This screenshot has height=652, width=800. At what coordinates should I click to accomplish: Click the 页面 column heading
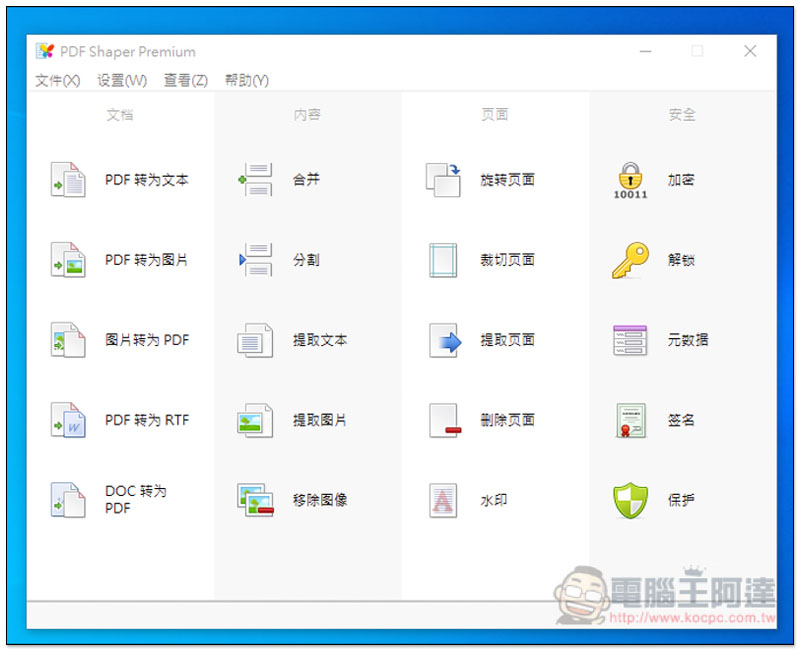pyautogui.click(x=495, y=115)
